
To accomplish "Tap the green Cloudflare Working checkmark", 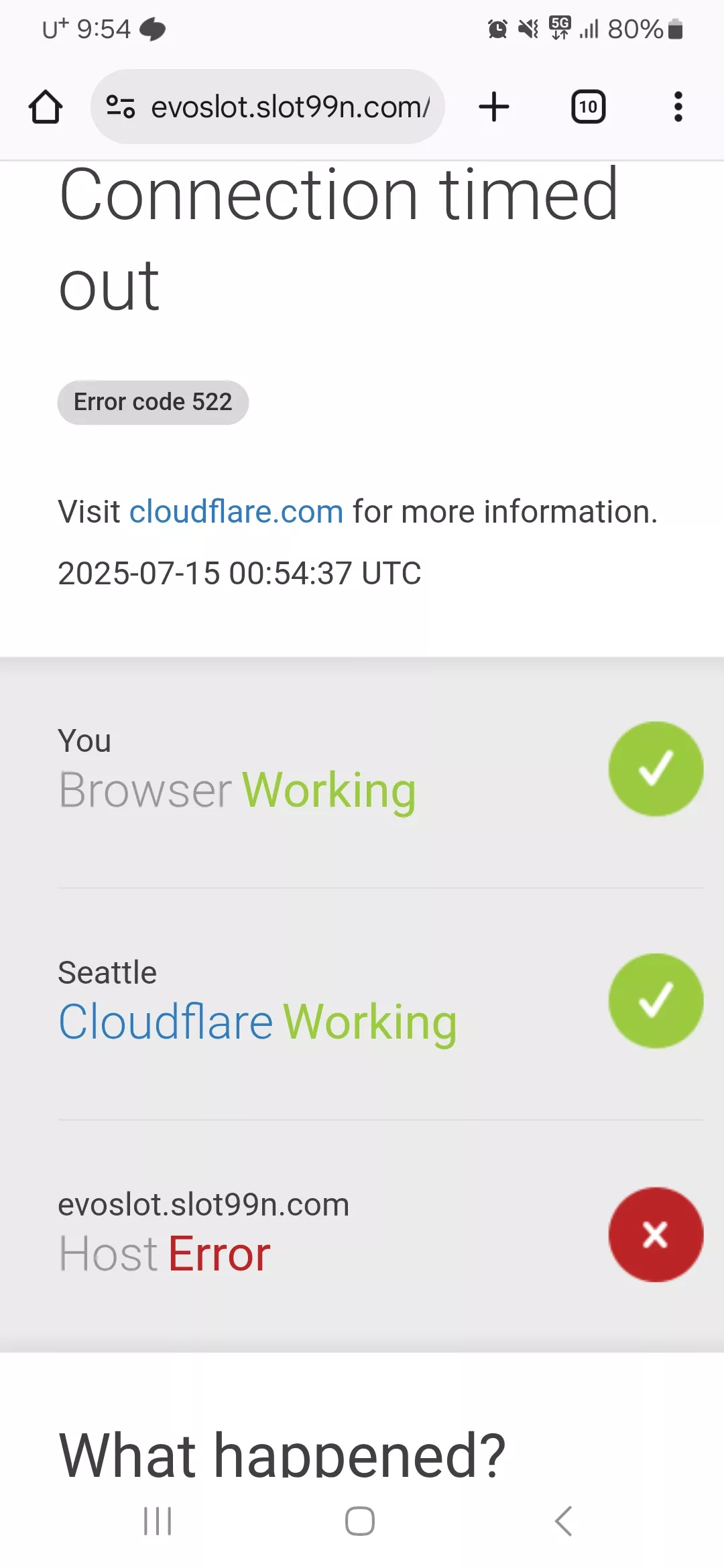I will point(656,1000).
